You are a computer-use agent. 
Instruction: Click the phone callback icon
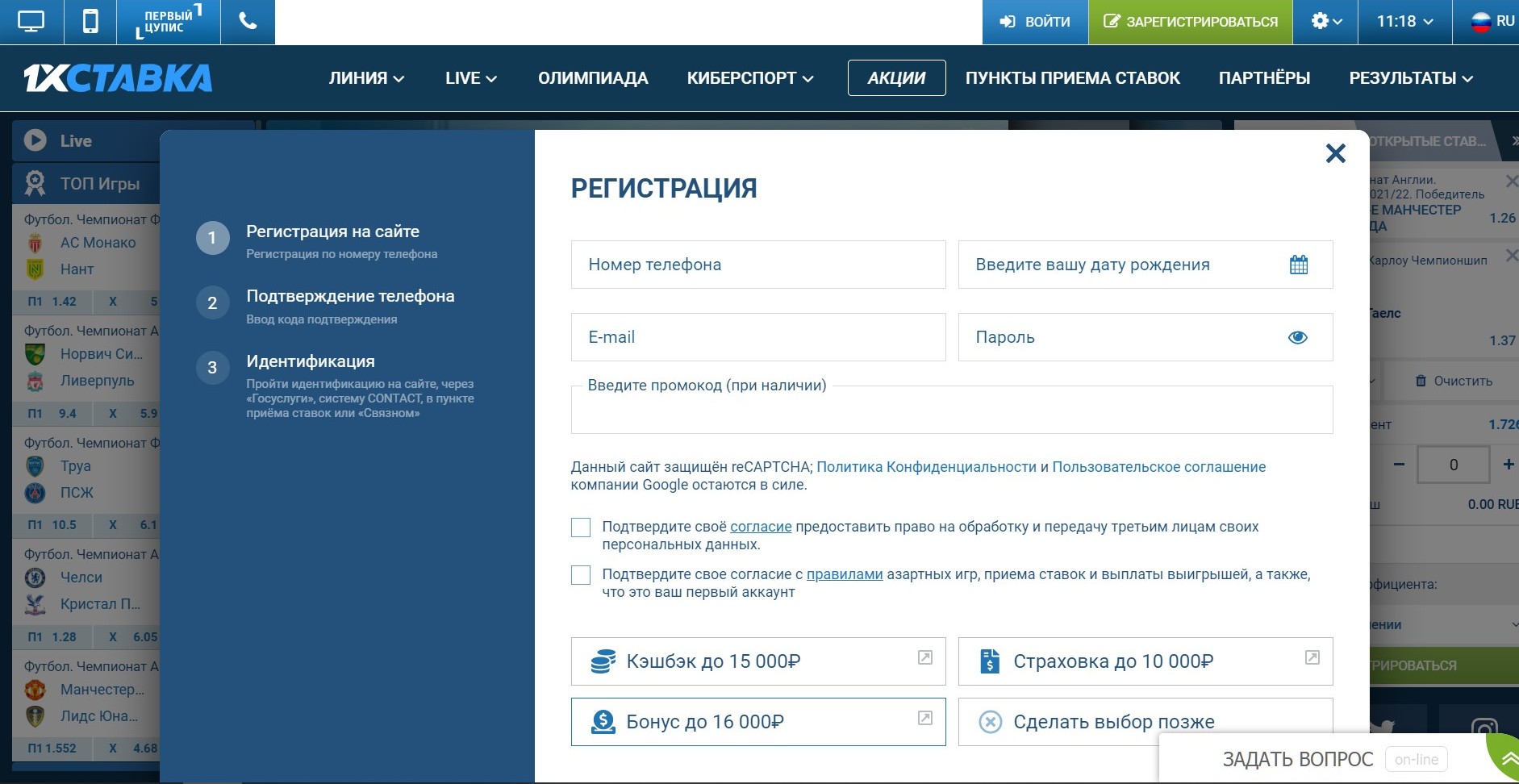(248, 22)
